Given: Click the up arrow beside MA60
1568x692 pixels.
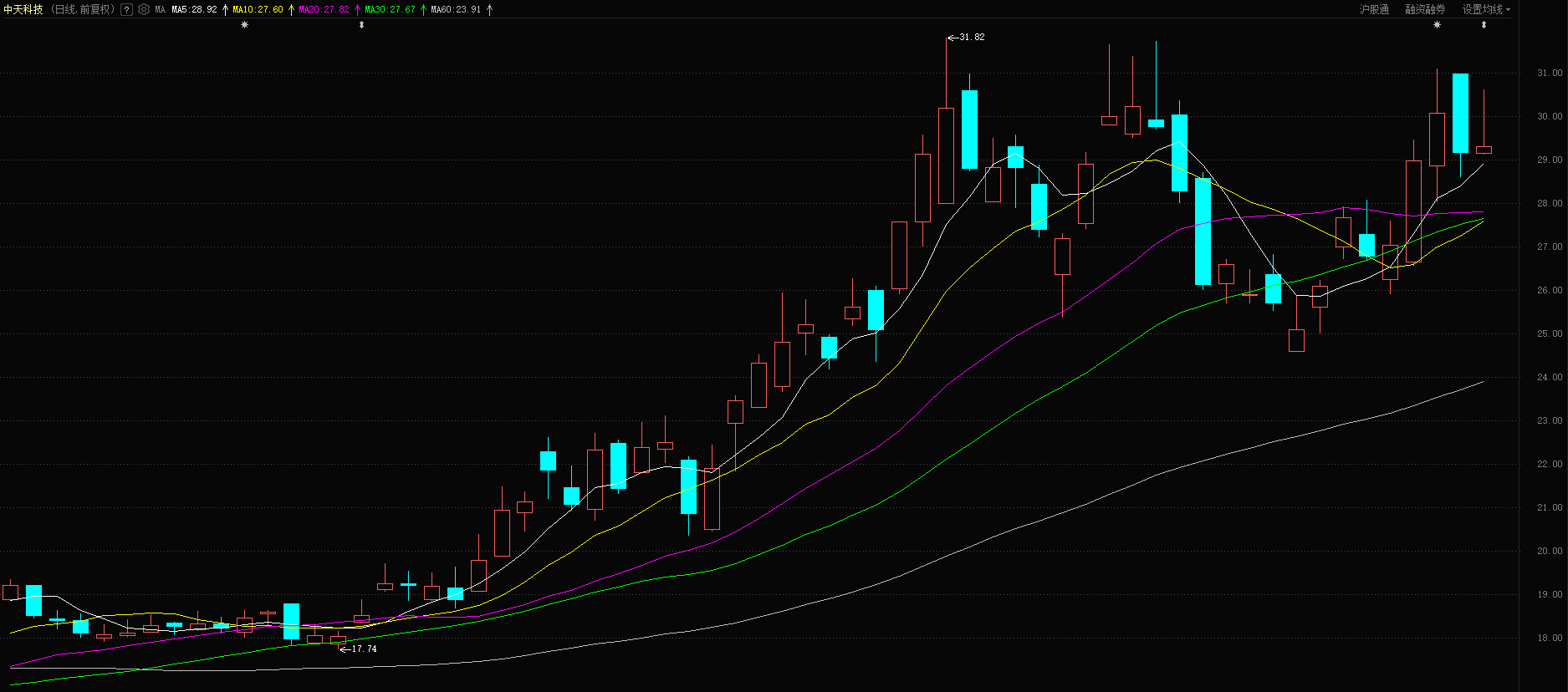Looking at the screenshot, I should click(x=489, y=10).
